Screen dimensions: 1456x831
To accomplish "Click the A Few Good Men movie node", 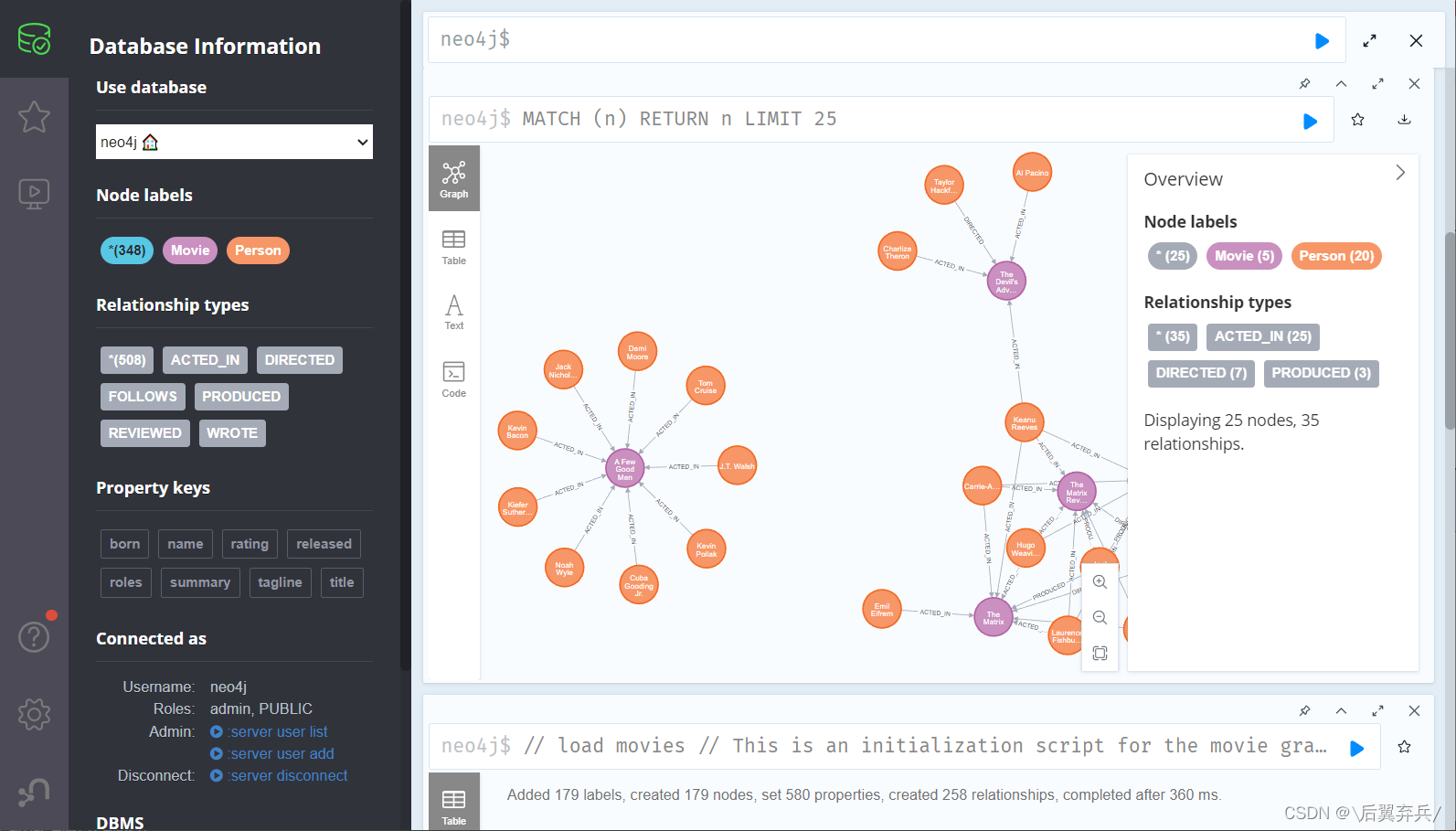I will coord(625,469).
